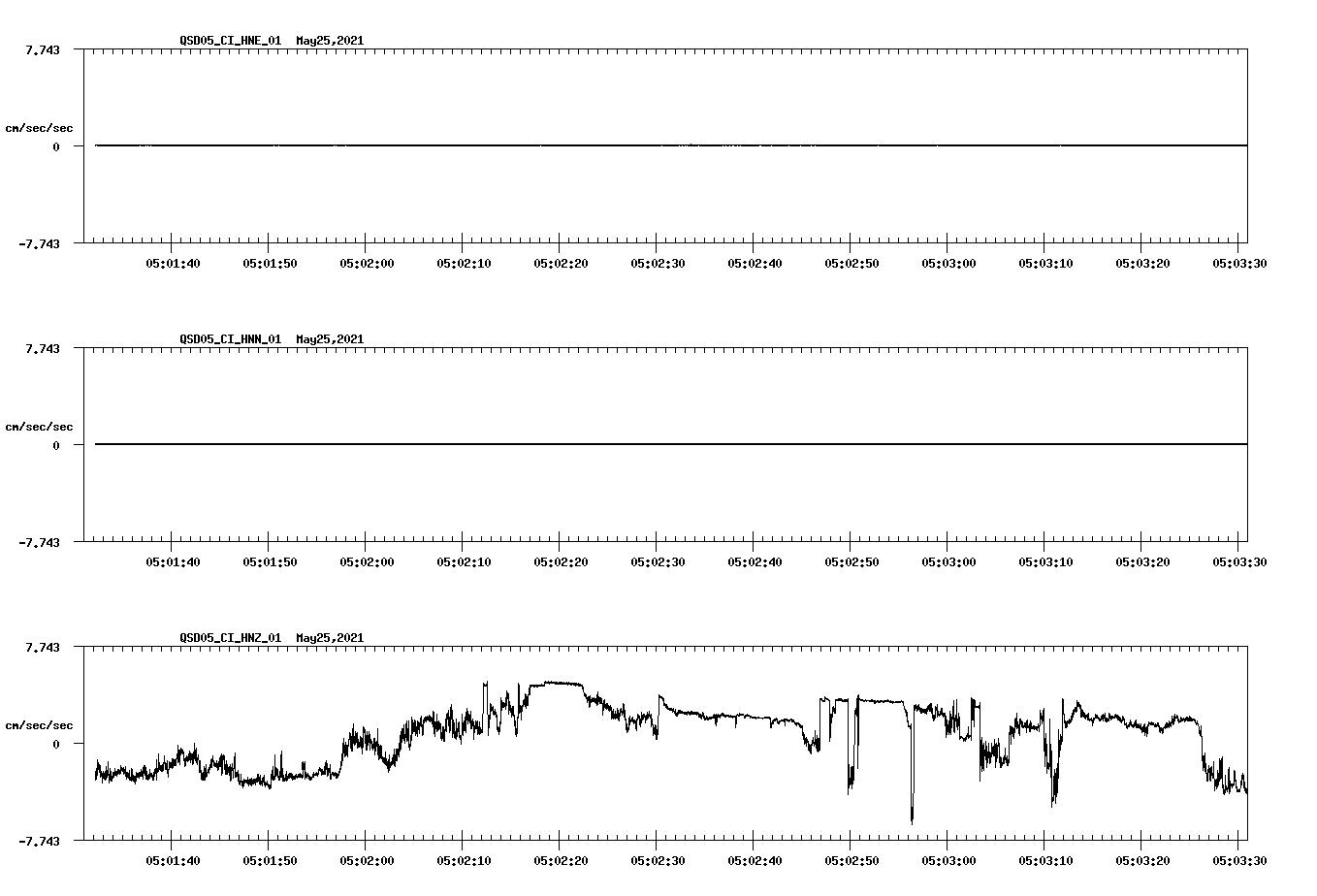
Task: Select the -7.743 lower amplitude value on HNZ
Action: pos(39,841)
